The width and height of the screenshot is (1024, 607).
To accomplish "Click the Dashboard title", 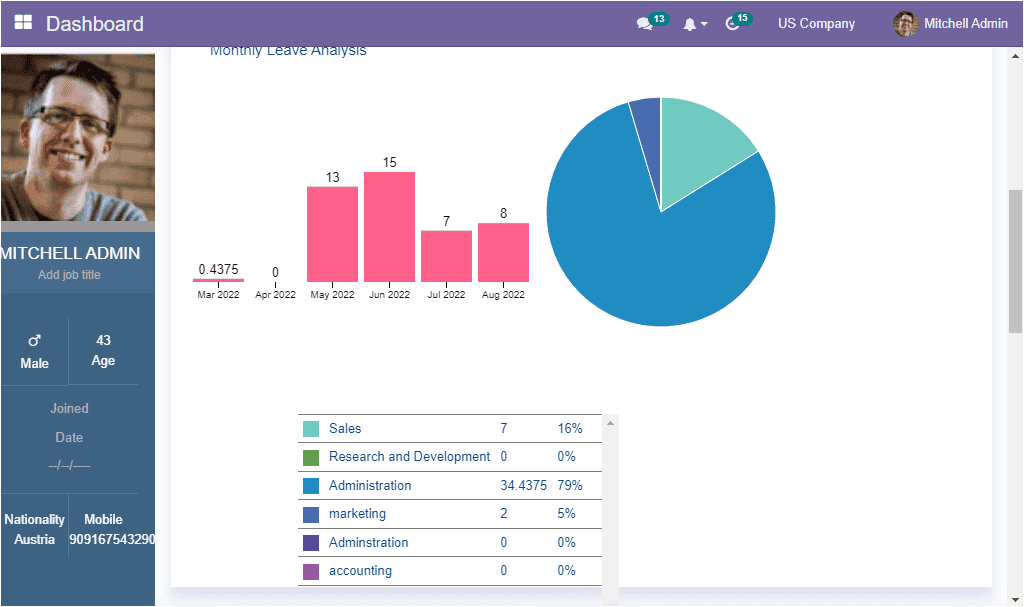I will (x=95, y=24).
